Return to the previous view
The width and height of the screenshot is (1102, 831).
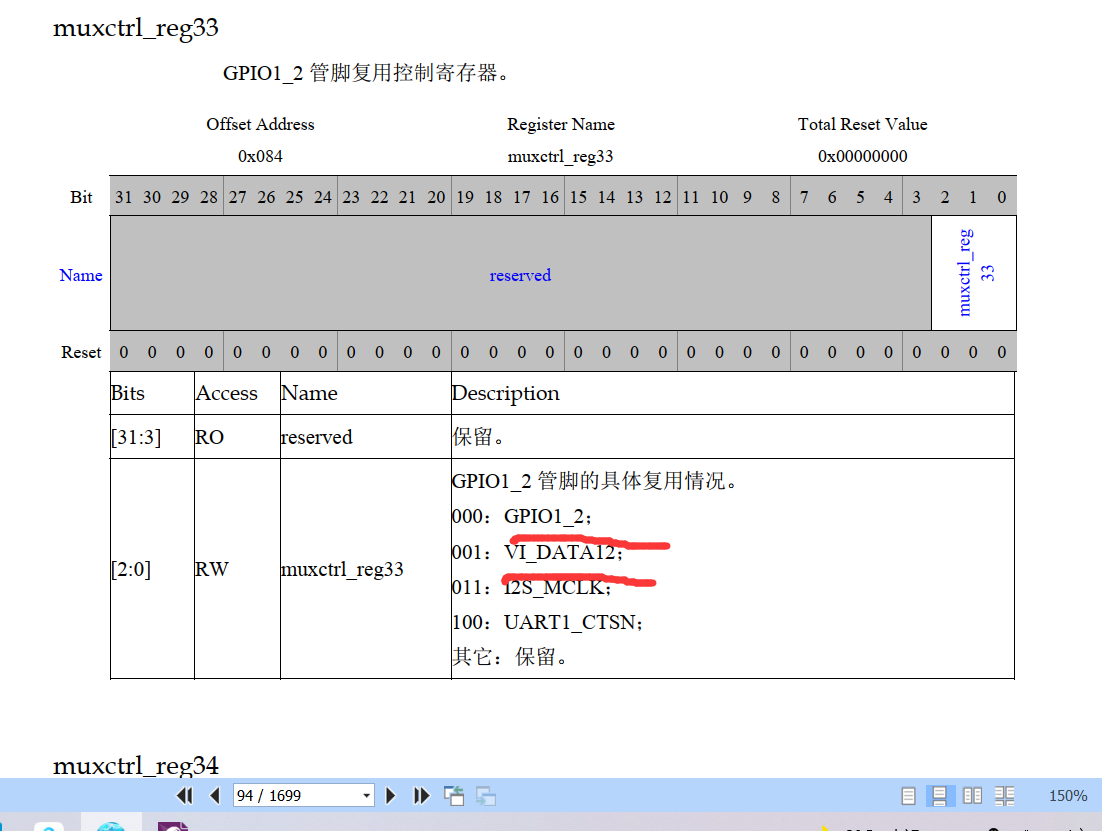(x=453, y=795)
